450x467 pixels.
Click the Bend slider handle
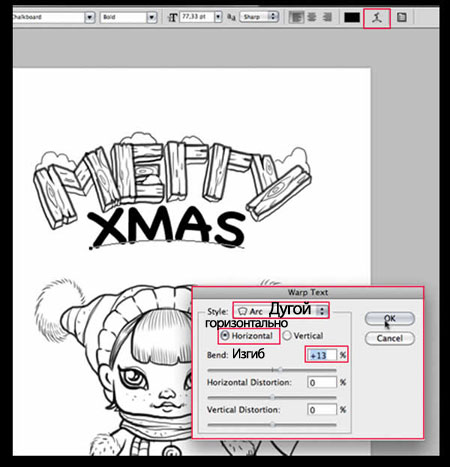coord(280,370)
